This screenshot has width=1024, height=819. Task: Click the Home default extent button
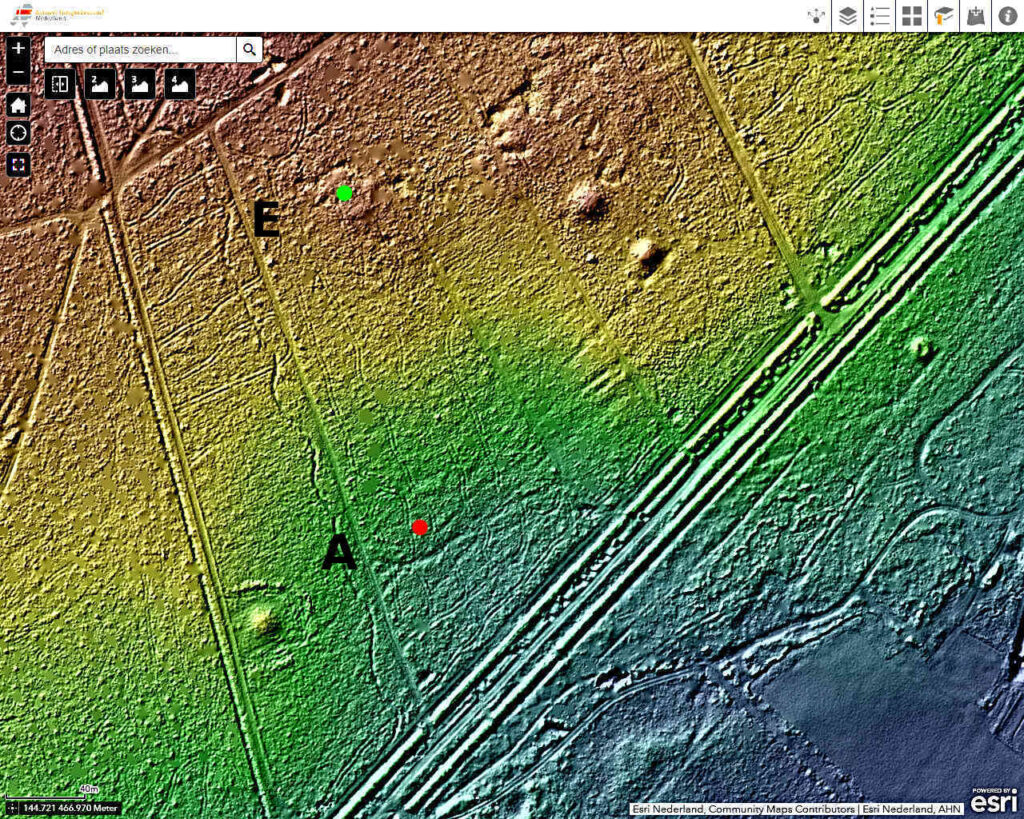(19, 105)
